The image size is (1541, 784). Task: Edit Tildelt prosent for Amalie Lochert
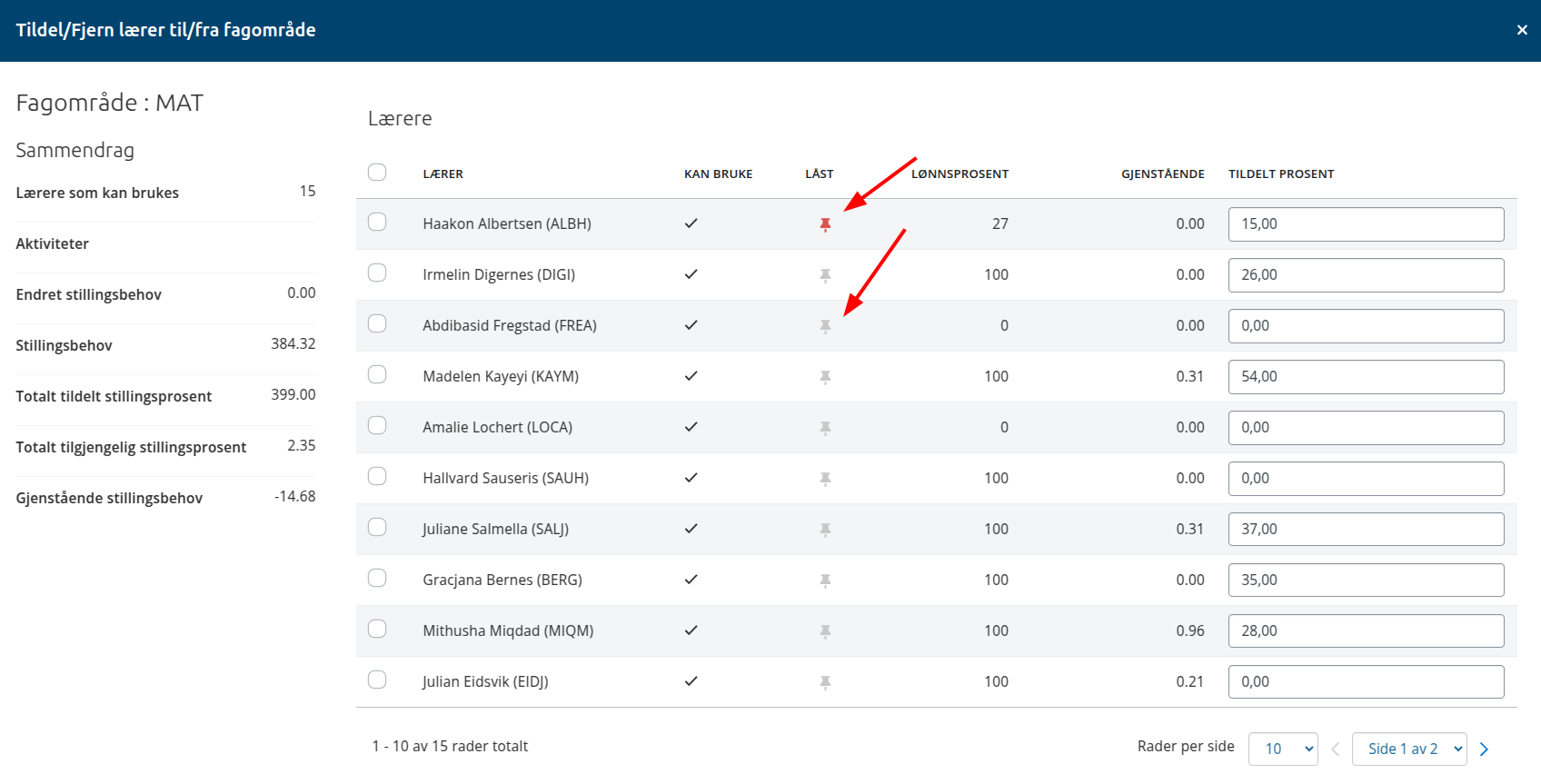point(1366,428)
